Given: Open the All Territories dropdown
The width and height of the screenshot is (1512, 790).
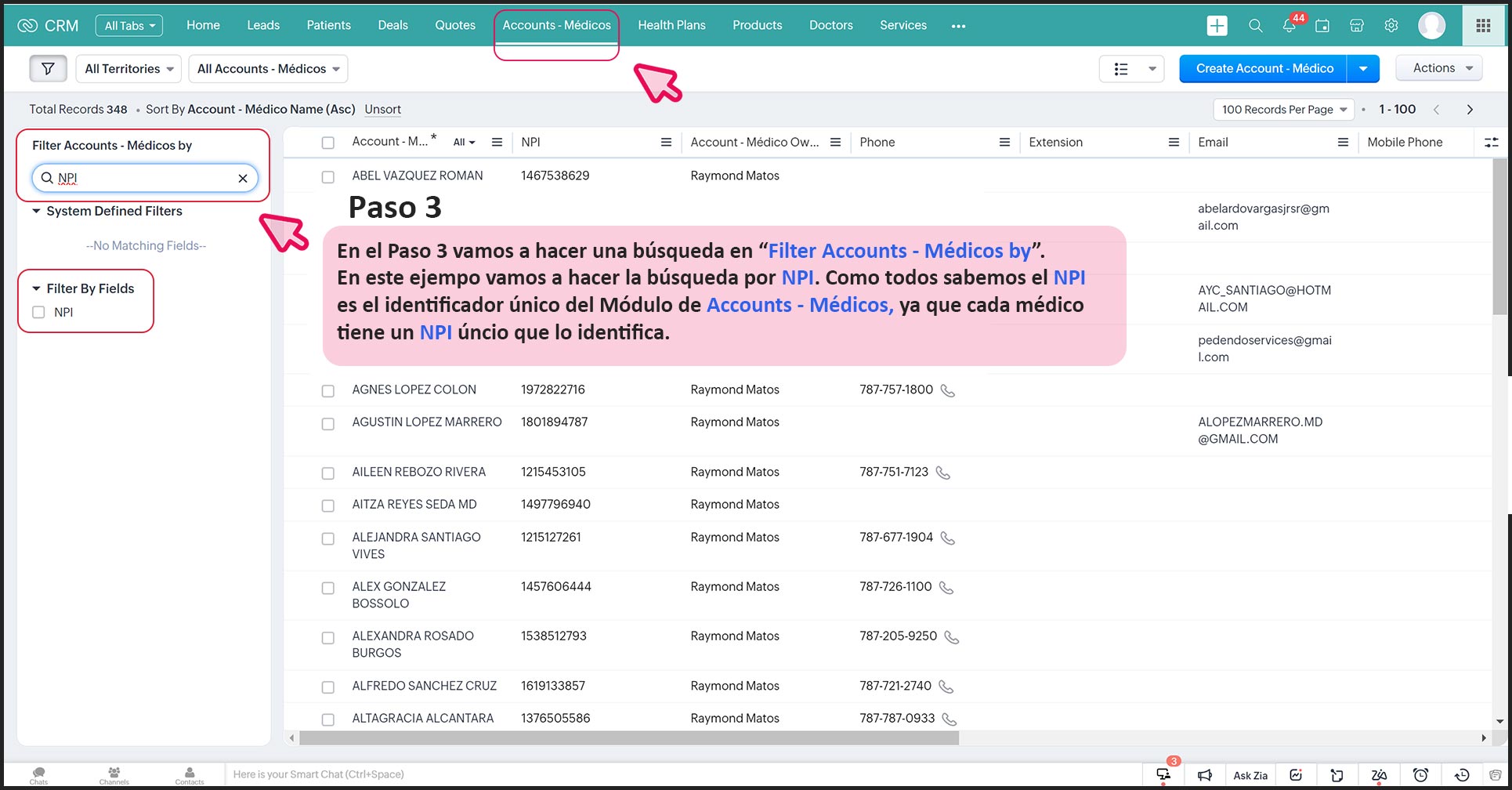Looking at the screenshot, I should [x=128, y=69].
